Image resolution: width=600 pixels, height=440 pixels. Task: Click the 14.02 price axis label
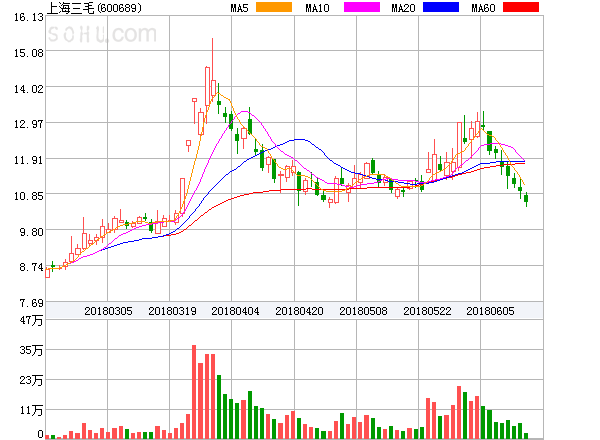click(29, 89)
